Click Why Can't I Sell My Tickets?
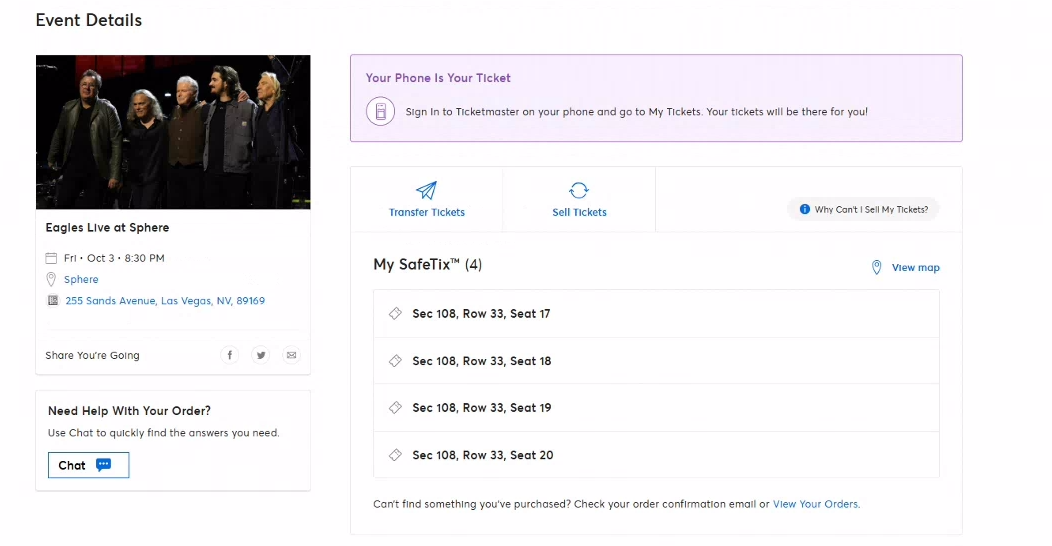 [x=863, y=209]
